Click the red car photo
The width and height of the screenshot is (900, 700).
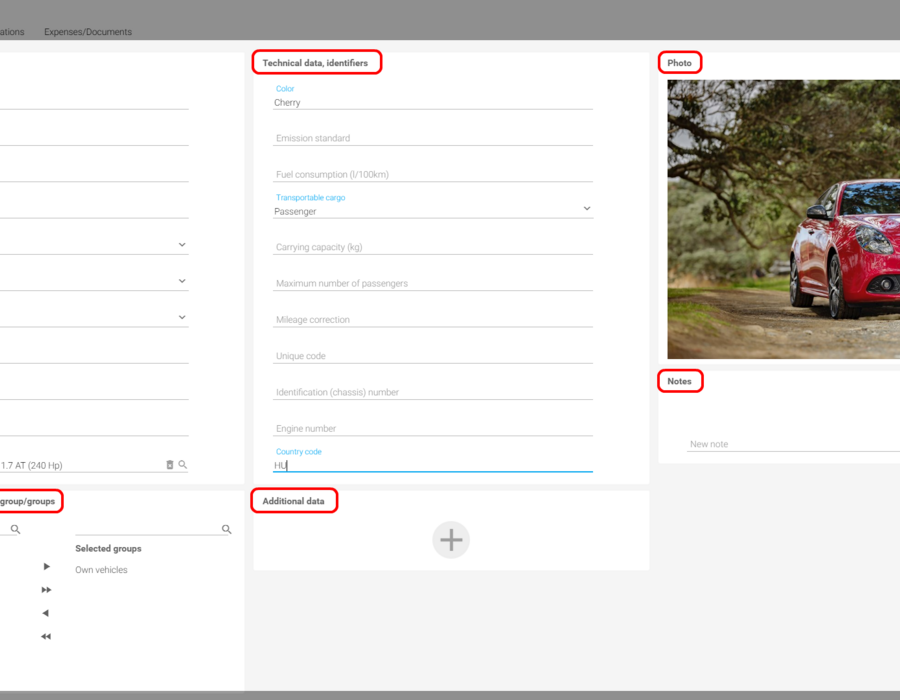pyautogui.click(x=783, y=219)
